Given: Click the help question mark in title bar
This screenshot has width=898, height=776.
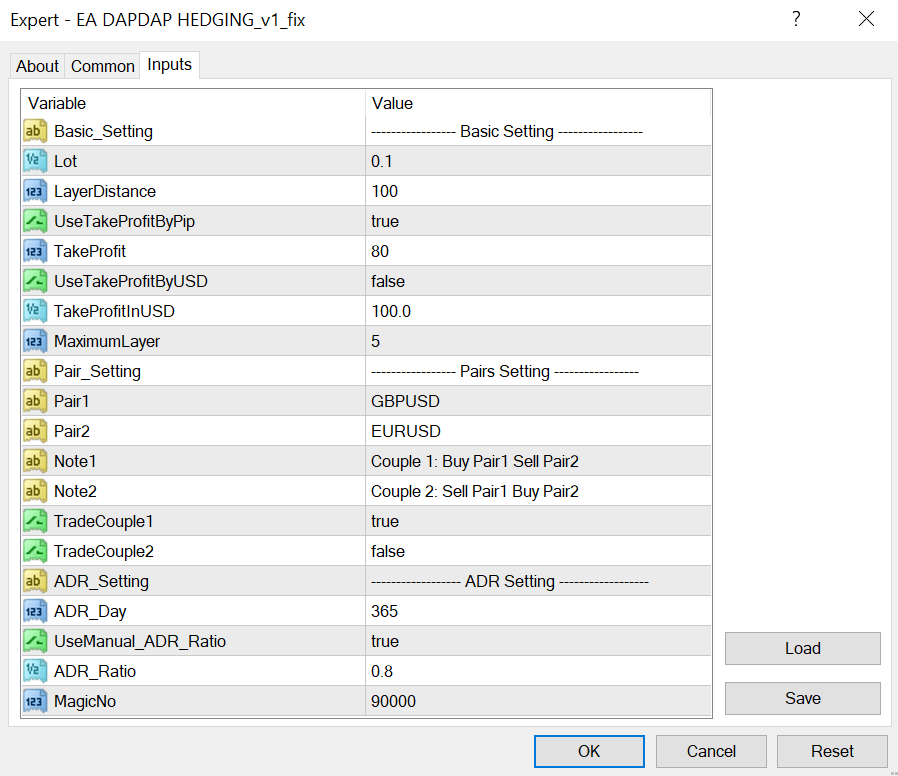Looking at the screenshot, I should tap(796, 19).
